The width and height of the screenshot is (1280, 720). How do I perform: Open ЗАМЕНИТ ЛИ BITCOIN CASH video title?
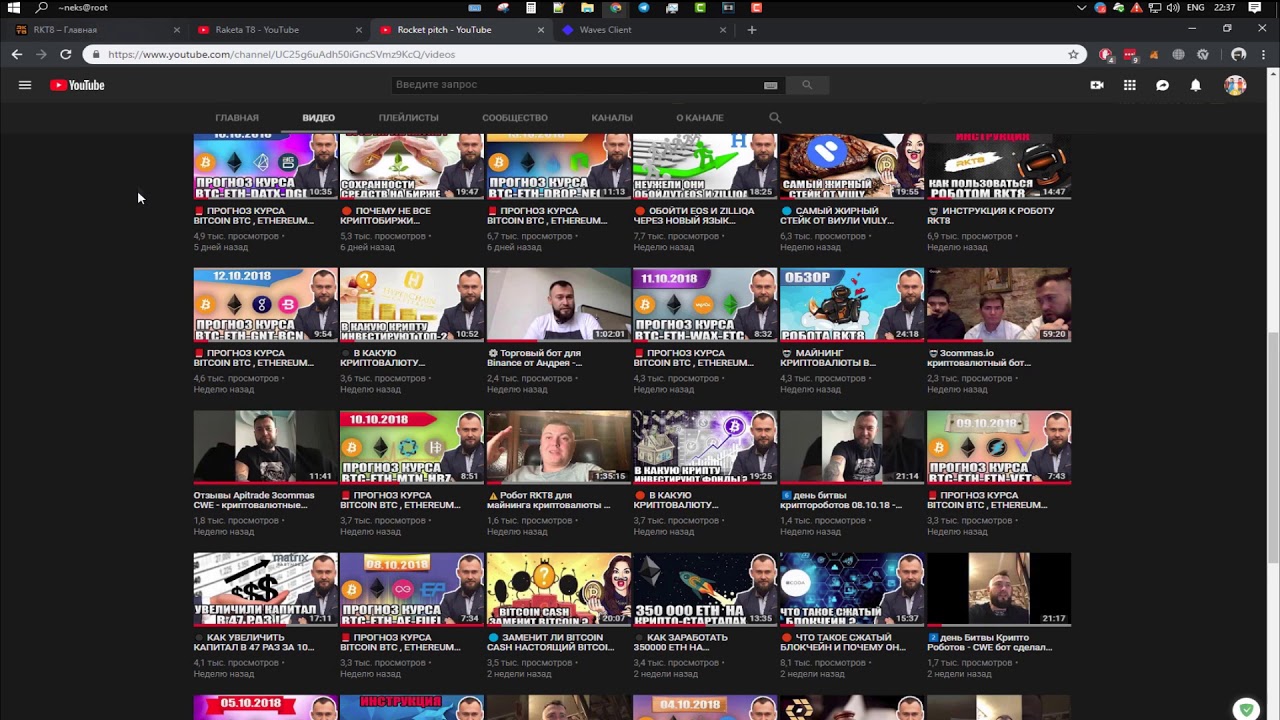coord(551,641)
